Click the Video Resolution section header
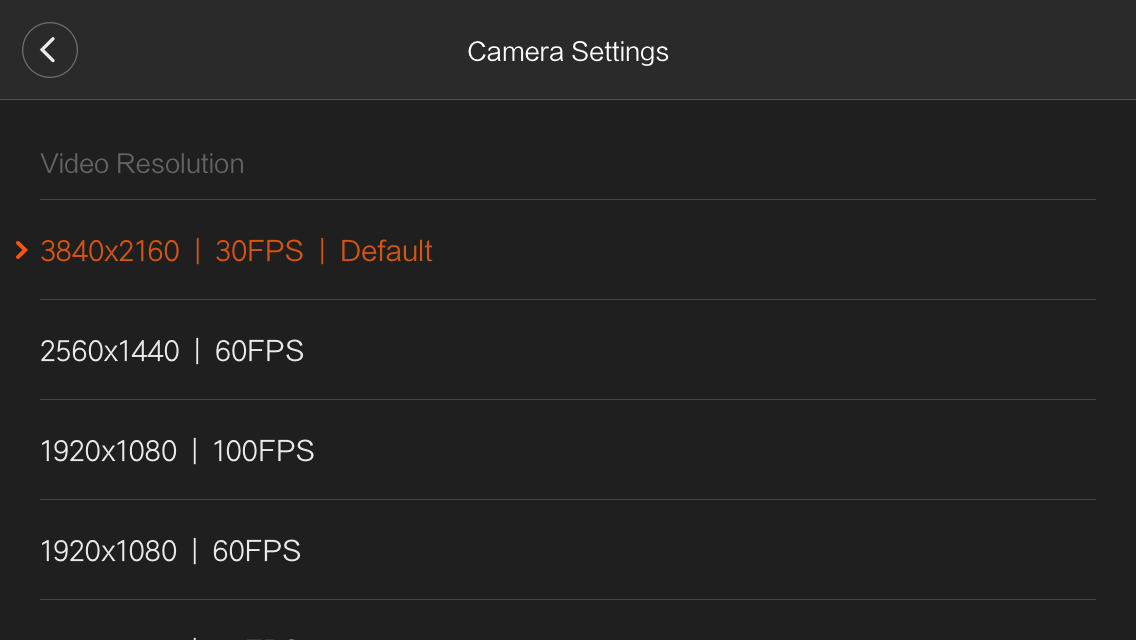 [x=142, y=164]
